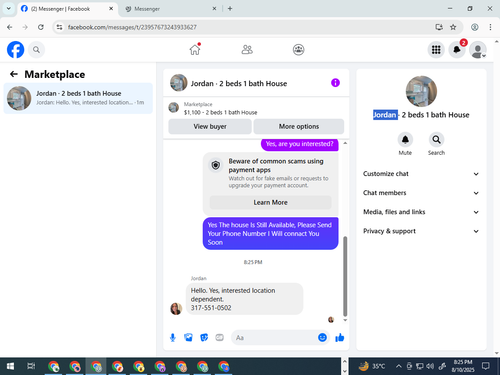
Task: Open the Facebook search magnifier
Action: (36, 50)
